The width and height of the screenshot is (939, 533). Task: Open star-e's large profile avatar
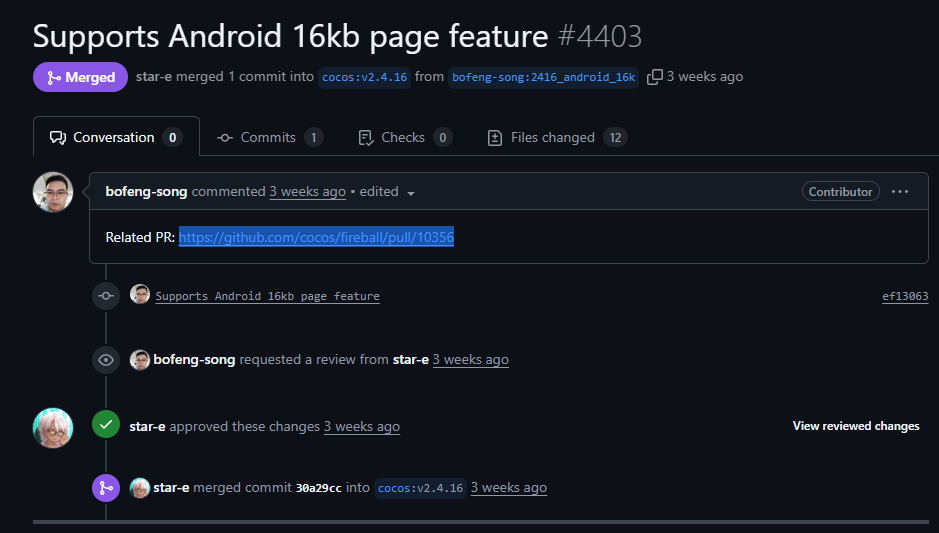click(x=53, y=428)
